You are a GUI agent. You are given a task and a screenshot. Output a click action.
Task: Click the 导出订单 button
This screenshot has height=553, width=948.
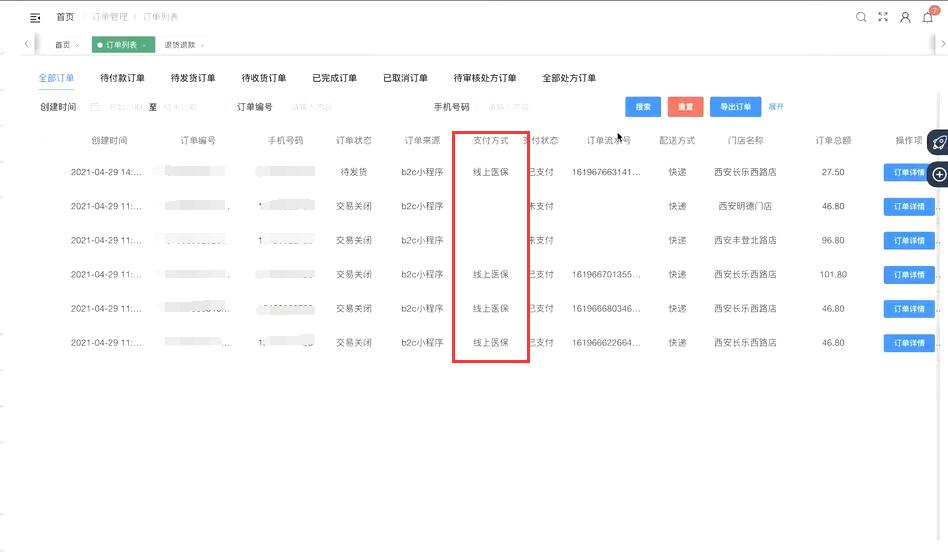[735, 107]
